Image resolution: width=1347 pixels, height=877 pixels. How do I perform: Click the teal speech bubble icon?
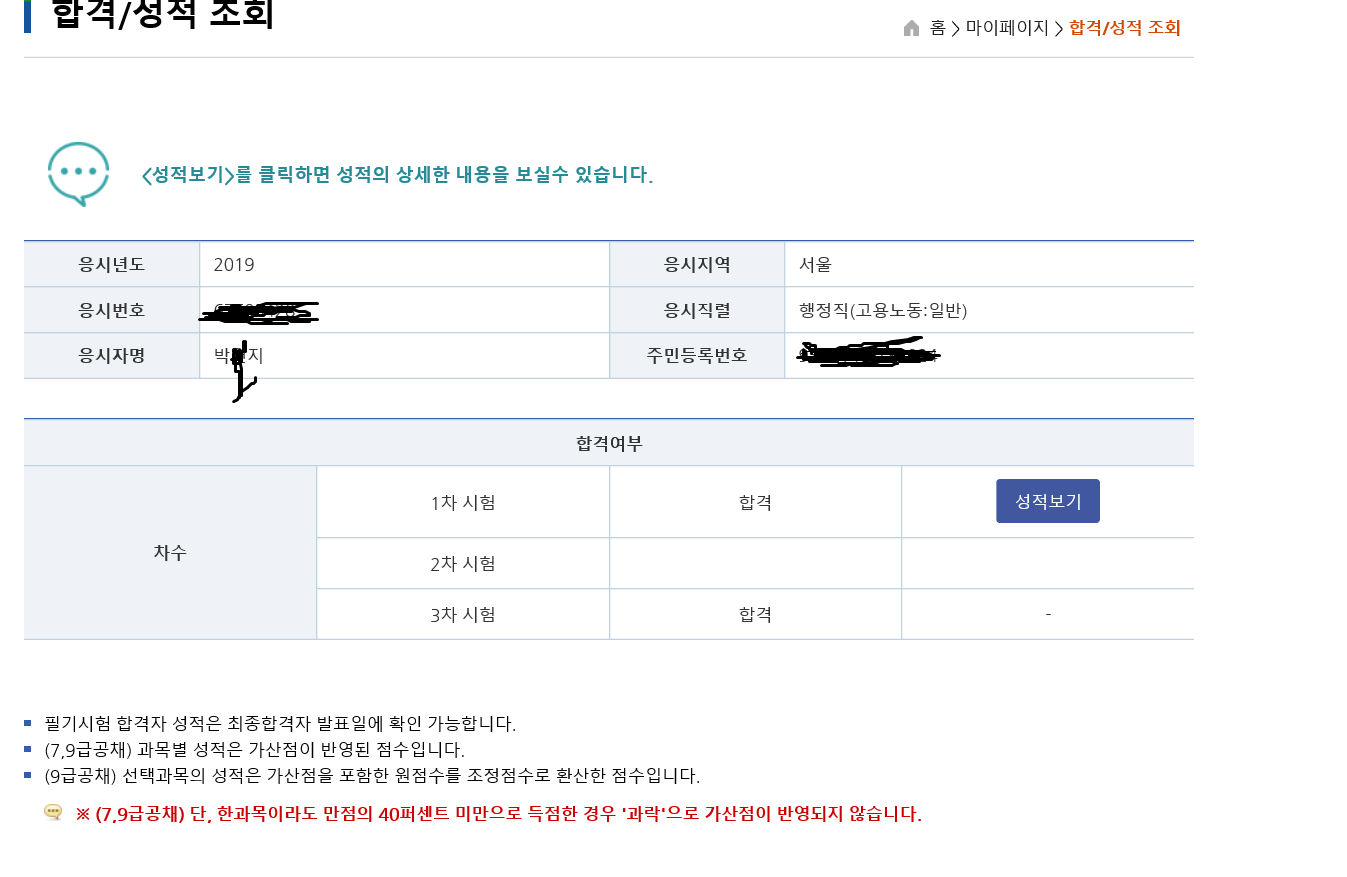coord(78,173)
